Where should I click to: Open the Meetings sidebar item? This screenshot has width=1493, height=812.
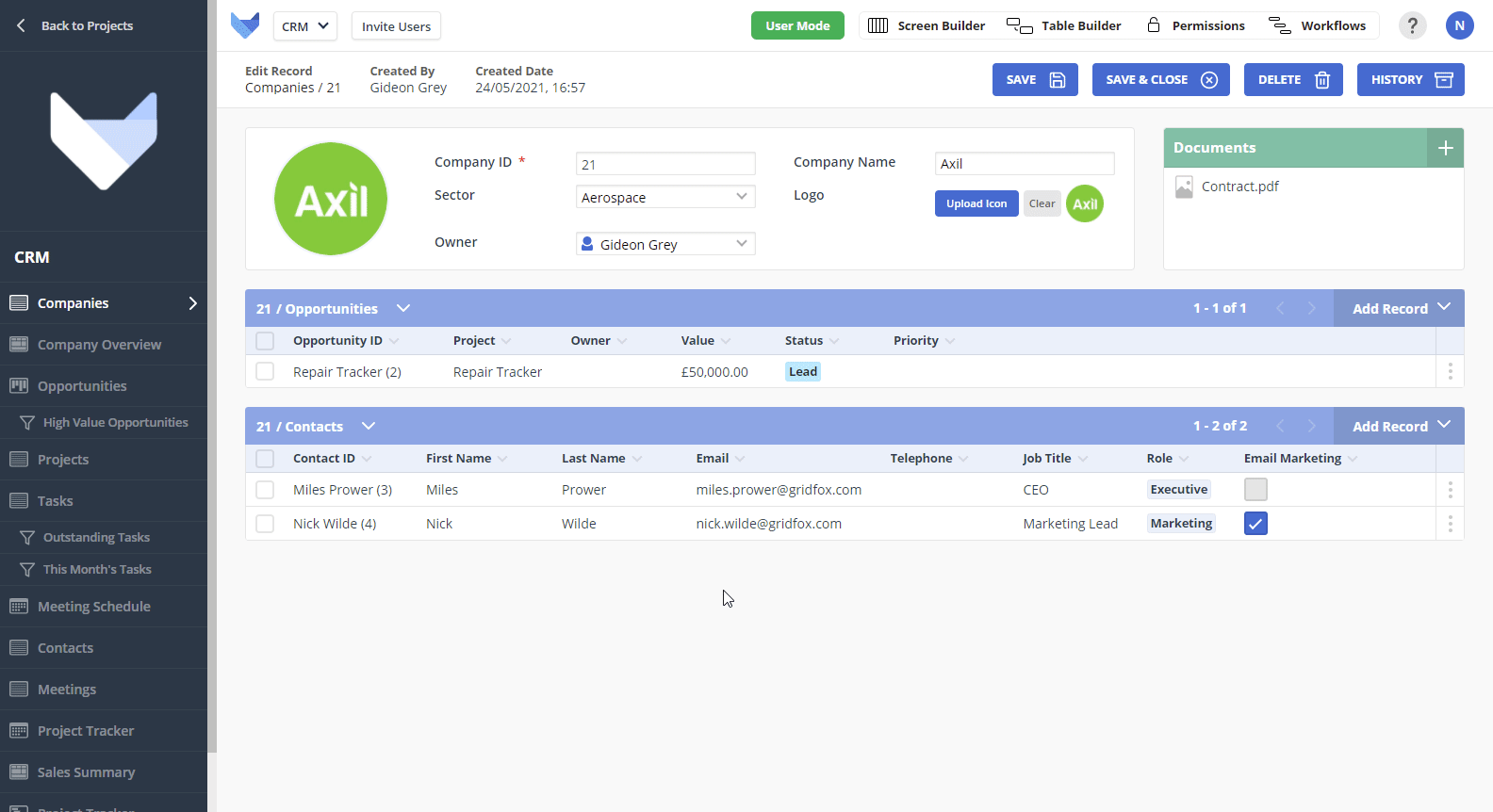(x=104, y=690)
